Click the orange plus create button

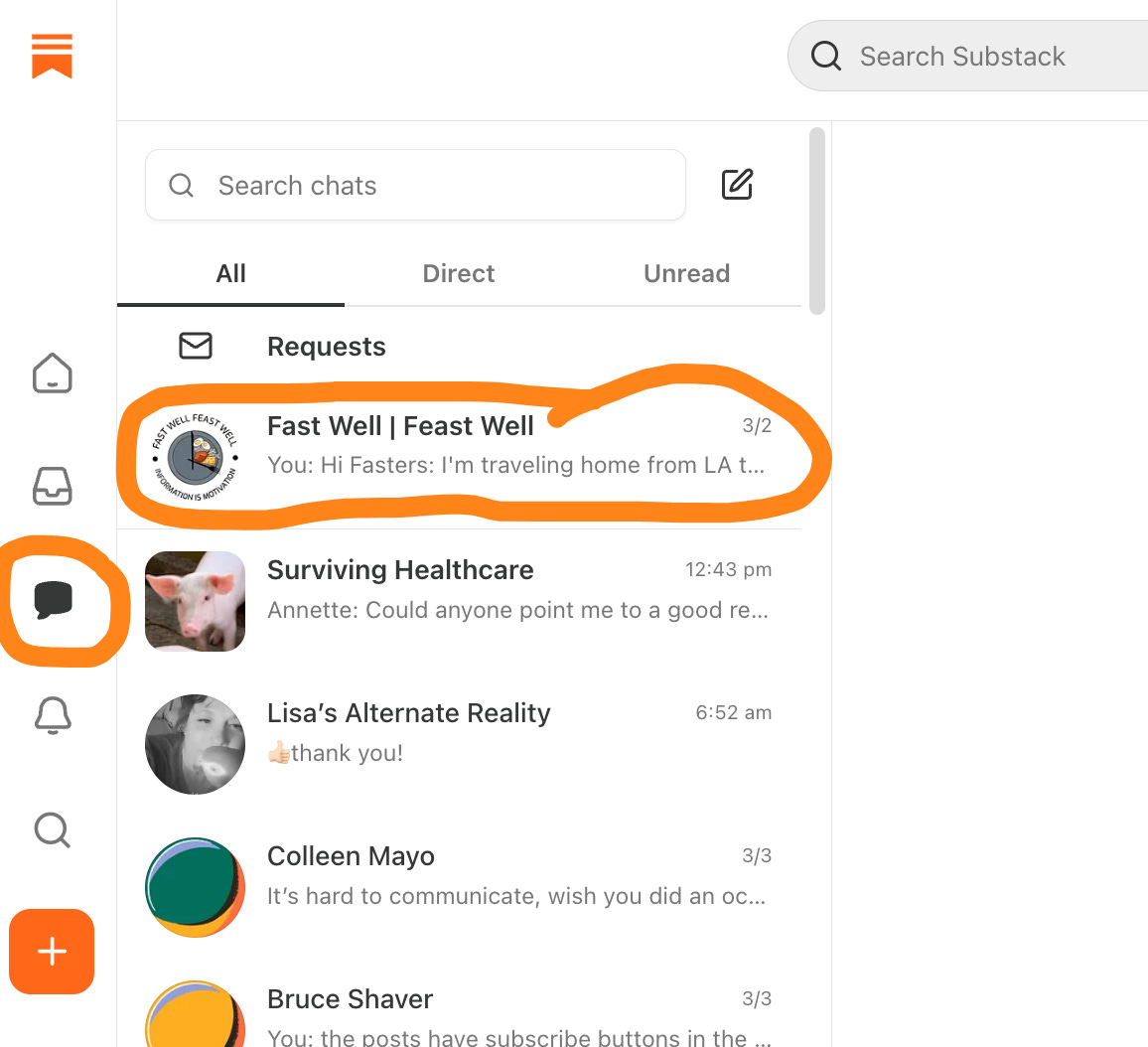(52, 952)
